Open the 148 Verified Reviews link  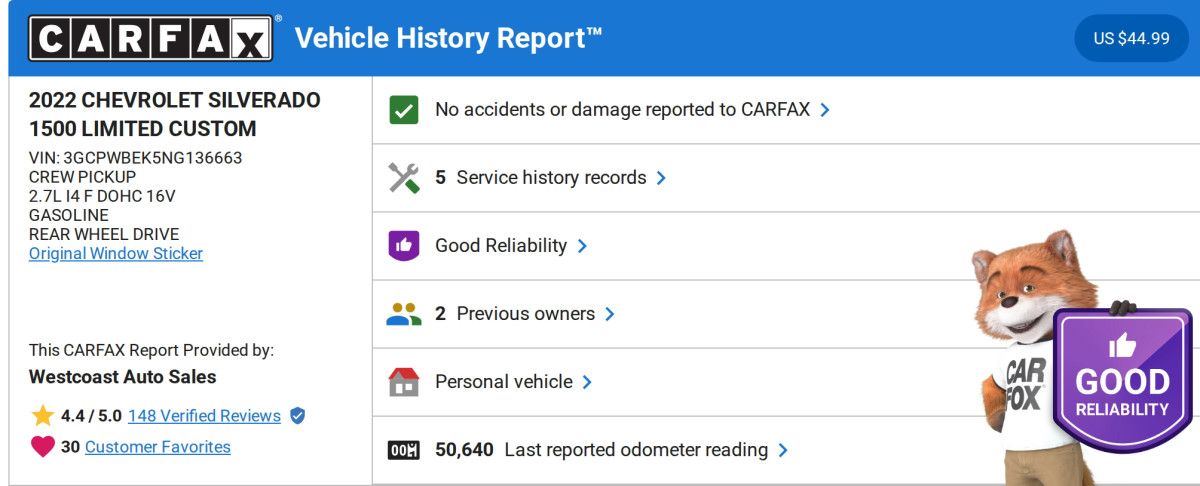pos(204,416)
